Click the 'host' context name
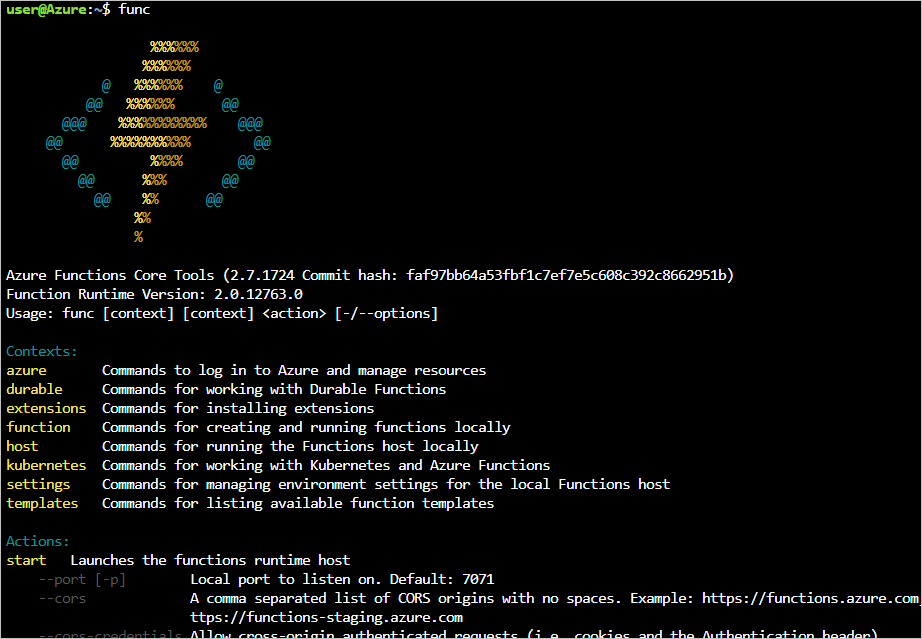The height and width of the screenshot is (639, 922). click(x=22, y=446)
